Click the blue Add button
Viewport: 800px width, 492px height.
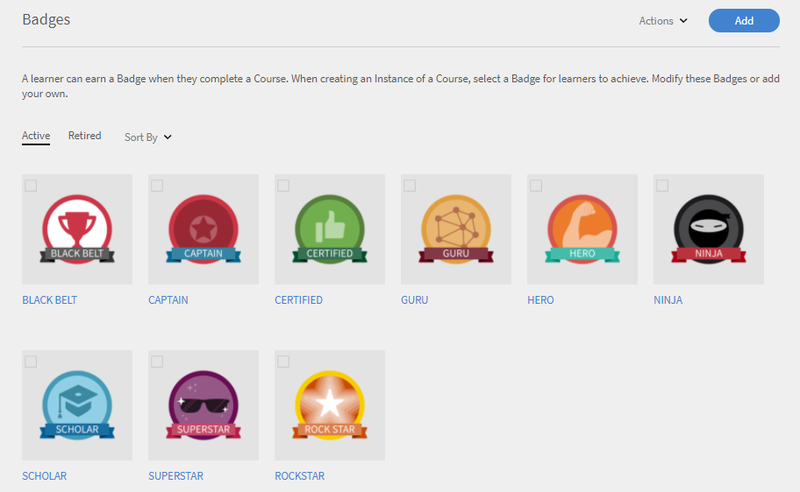tap(744, 21)
